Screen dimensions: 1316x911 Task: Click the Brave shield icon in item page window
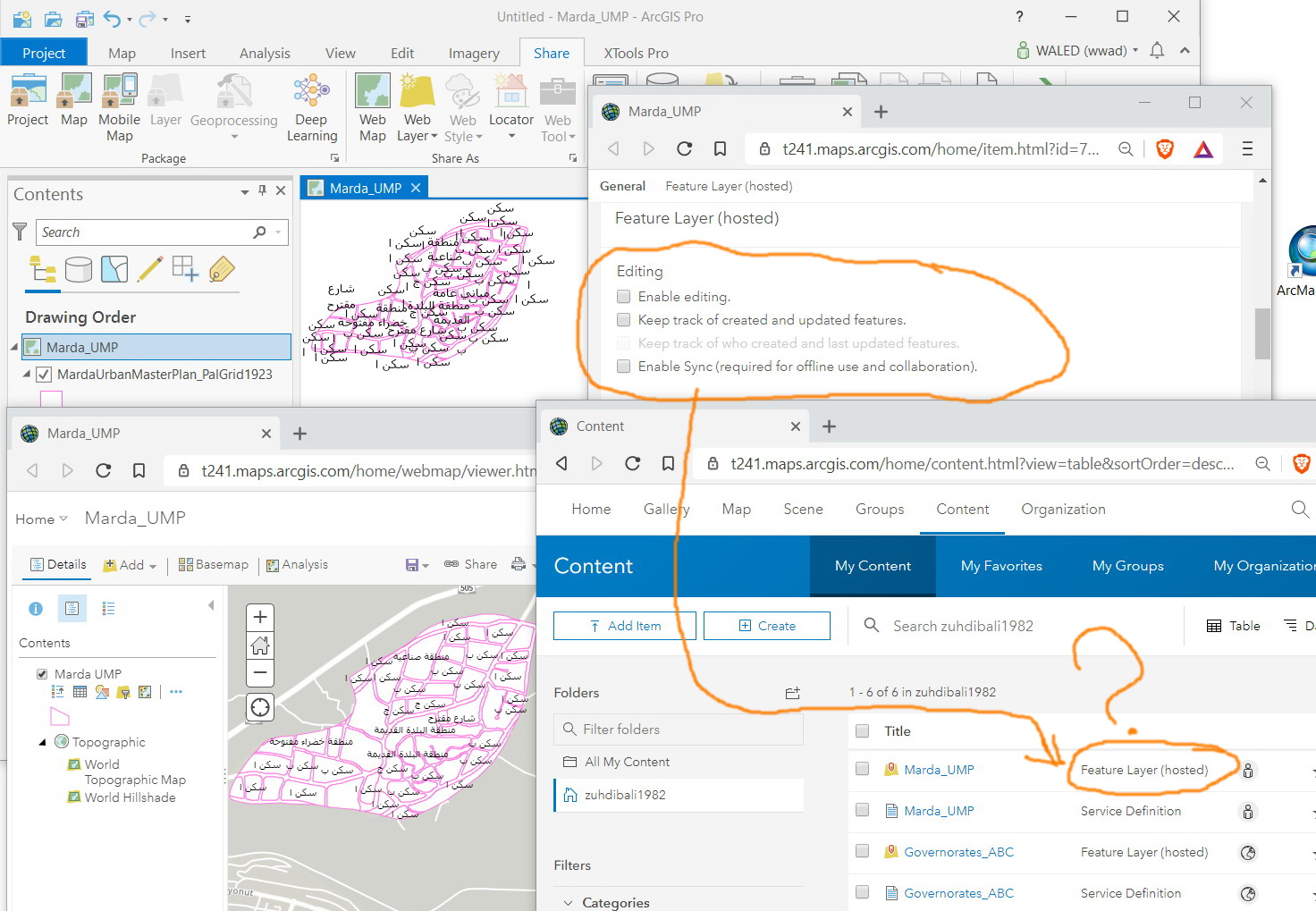pyautogui.click(x=1165, y=149)
